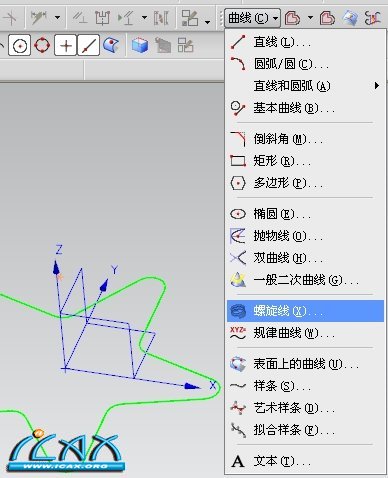Click the 艺术样条(D) studio spline icon
Image resolution: width=388 pixels, height=478 pixels.
click(238, 408)
